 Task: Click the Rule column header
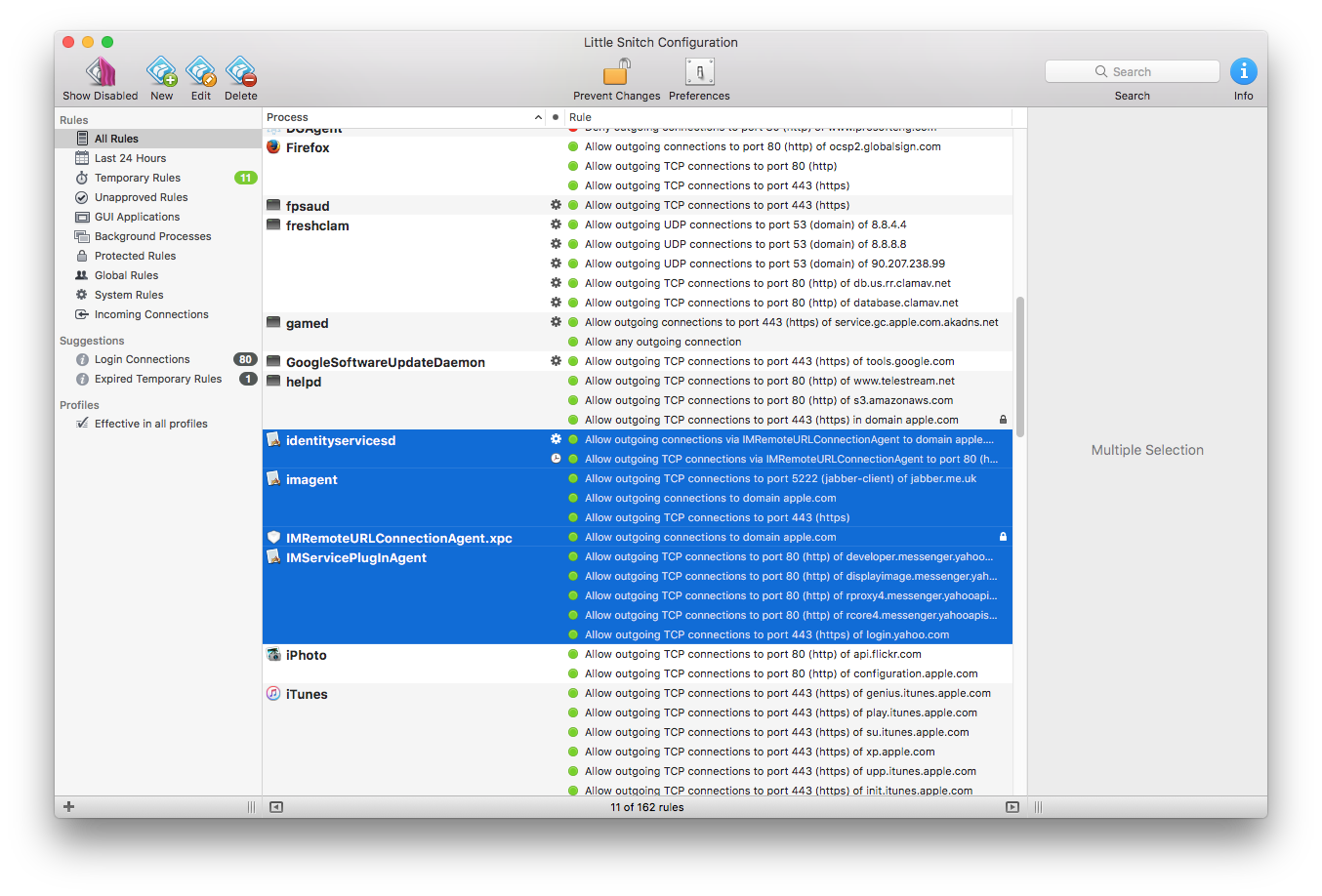click(x=788, y=117)
